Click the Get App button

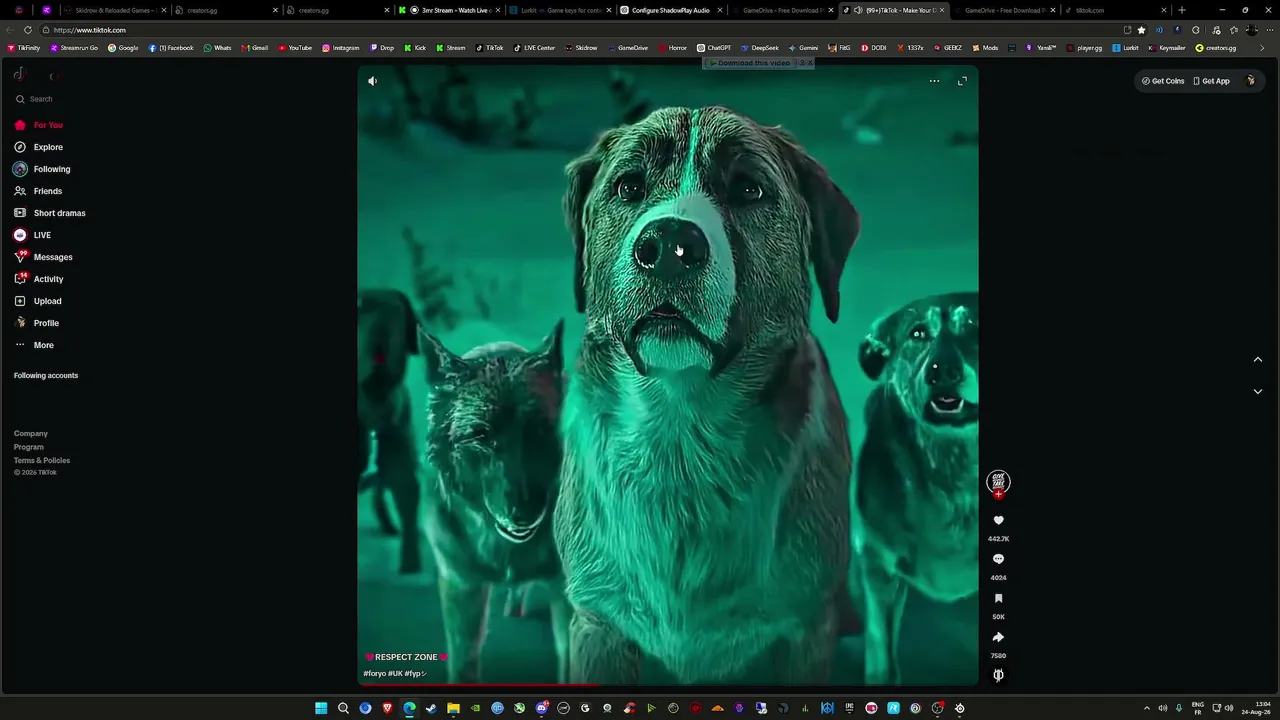click(1212, 81)
